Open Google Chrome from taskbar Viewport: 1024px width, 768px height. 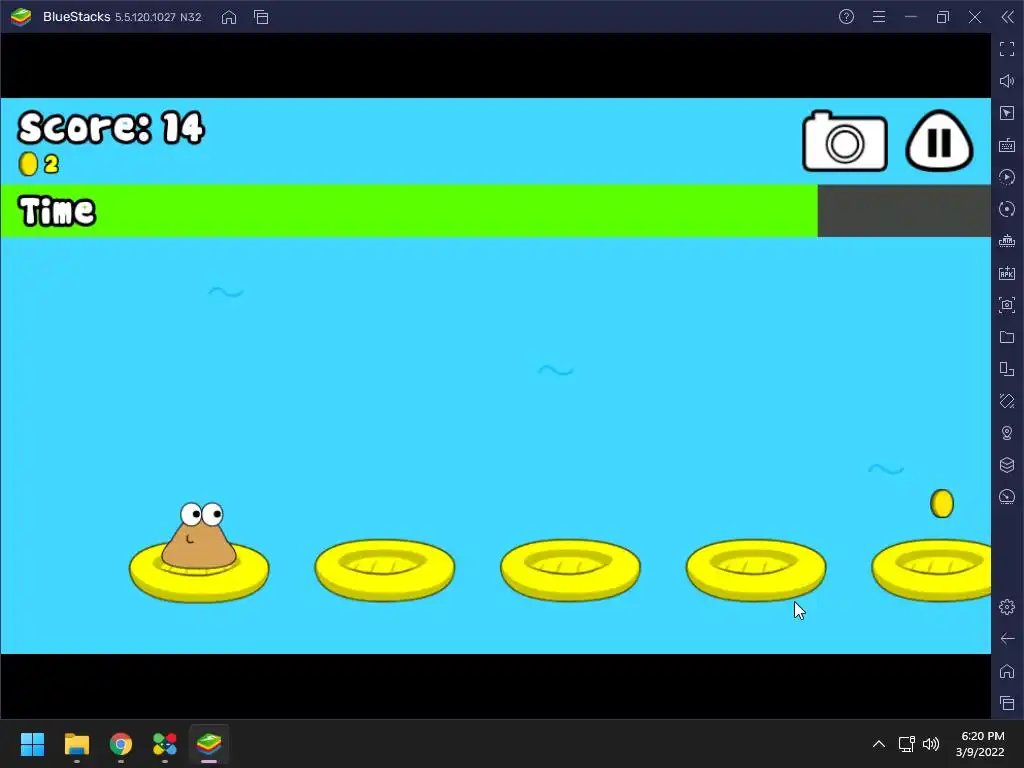pyautogui.click(x=121, y=744)
